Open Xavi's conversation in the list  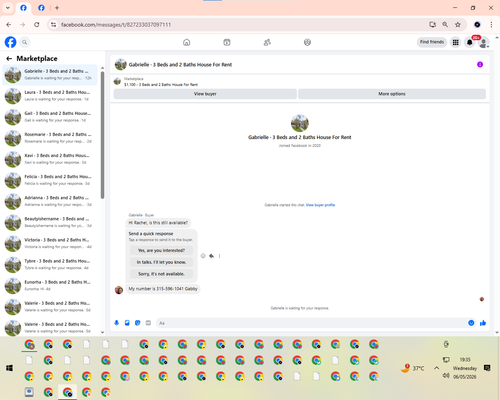(x=50, y=159)
